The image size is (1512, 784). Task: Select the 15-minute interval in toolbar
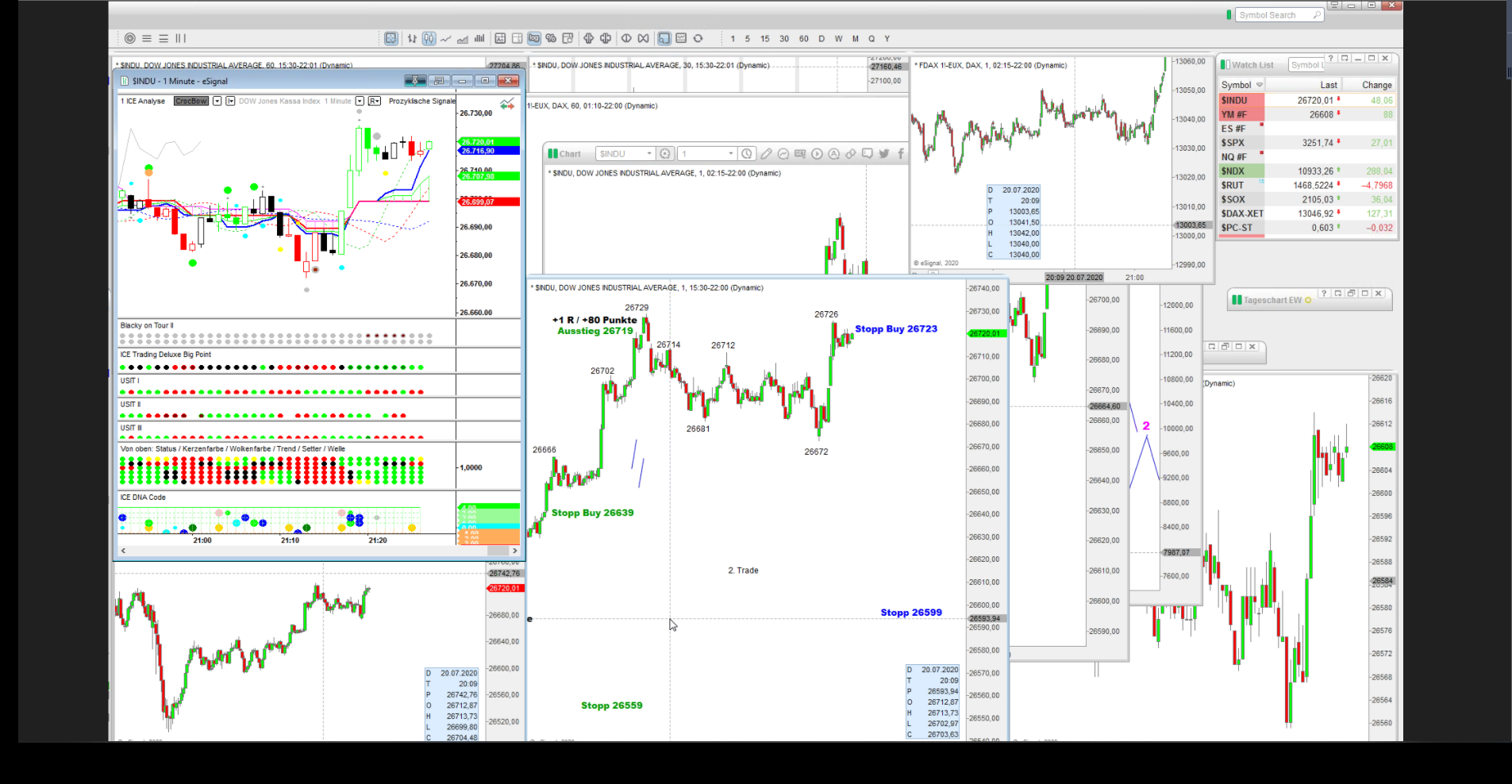(x=764, y=39)
